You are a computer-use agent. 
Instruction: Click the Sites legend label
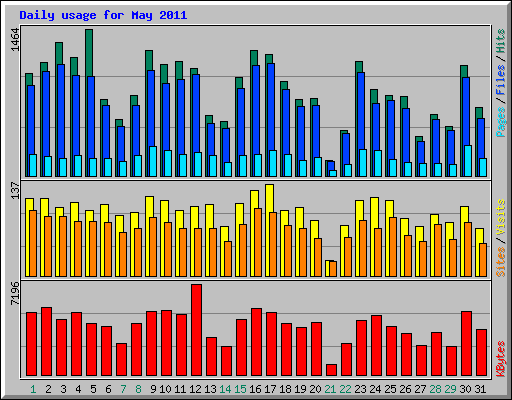tap(501, 262)
